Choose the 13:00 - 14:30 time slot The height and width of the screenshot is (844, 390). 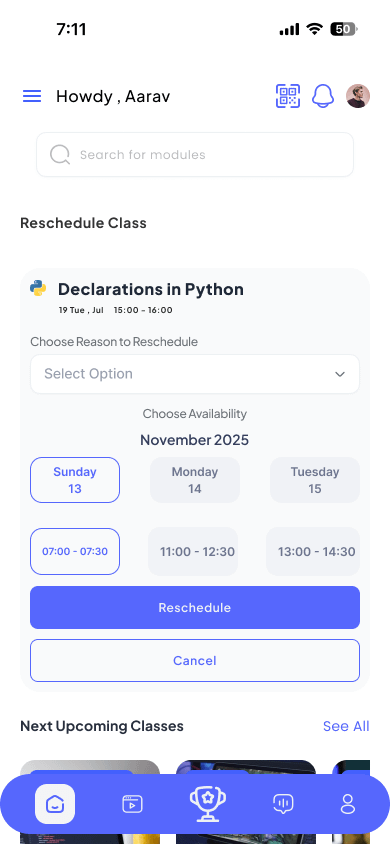pos(313,552)
